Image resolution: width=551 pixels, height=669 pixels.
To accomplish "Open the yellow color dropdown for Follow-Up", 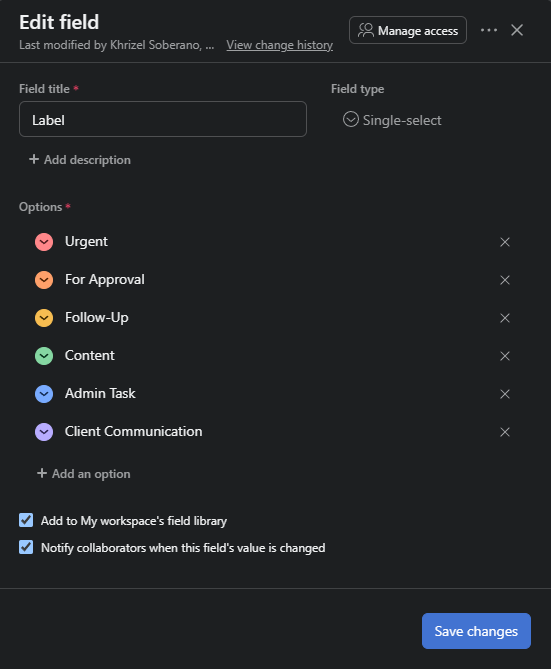I will click(x=44, y=318).
